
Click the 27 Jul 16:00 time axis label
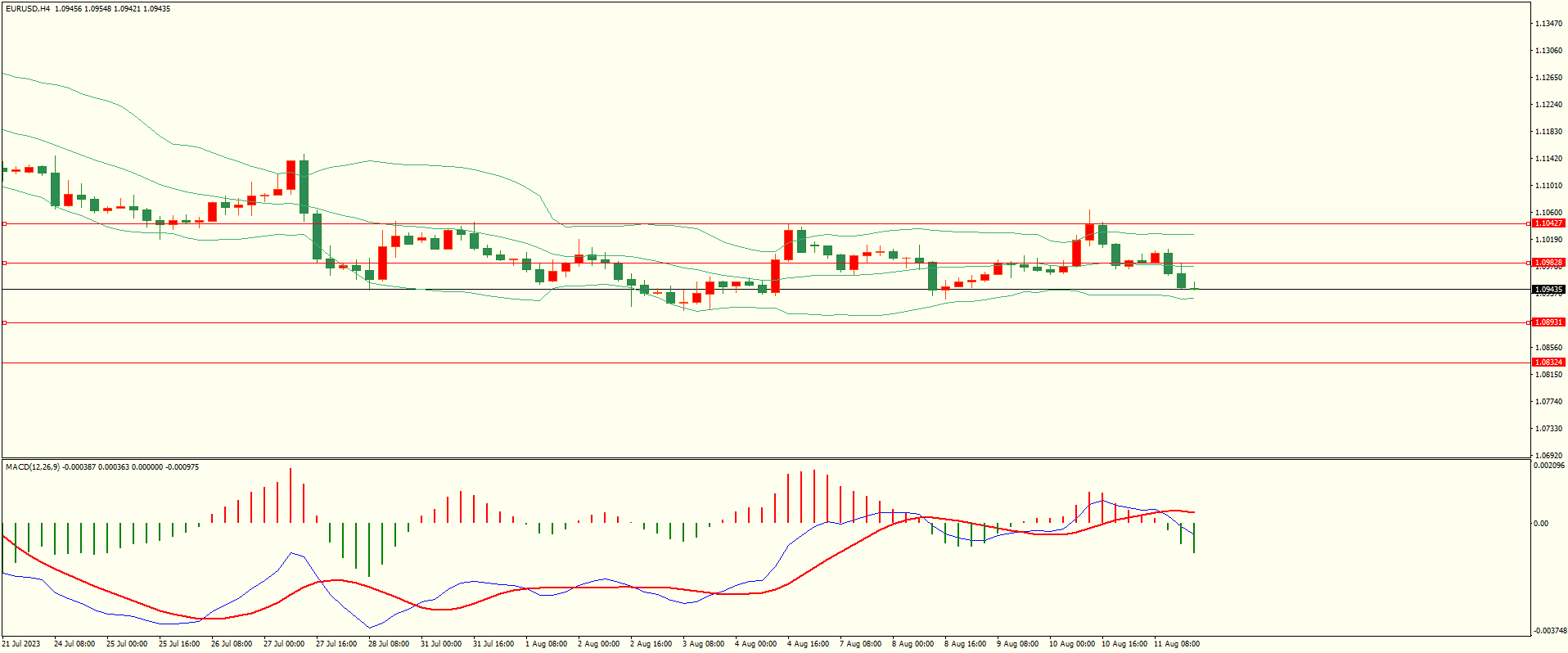336,644
